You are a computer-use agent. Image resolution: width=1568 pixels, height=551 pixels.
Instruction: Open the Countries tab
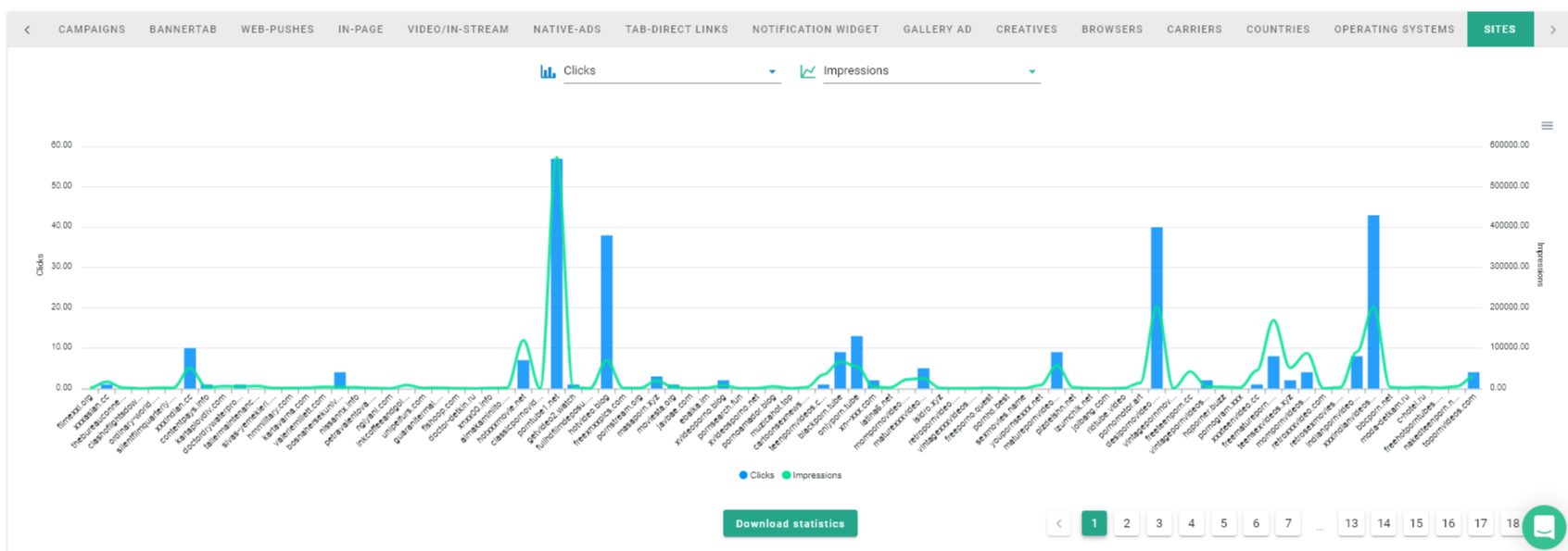pos(1277,30)
